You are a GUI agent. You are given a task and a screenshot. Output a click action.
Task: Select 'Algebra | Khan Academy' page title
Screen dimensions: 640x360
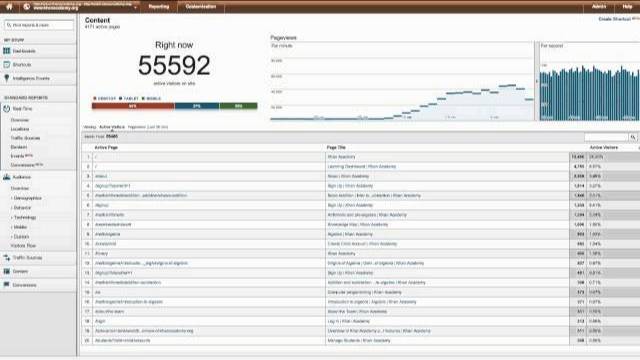[x=350, y=234]
